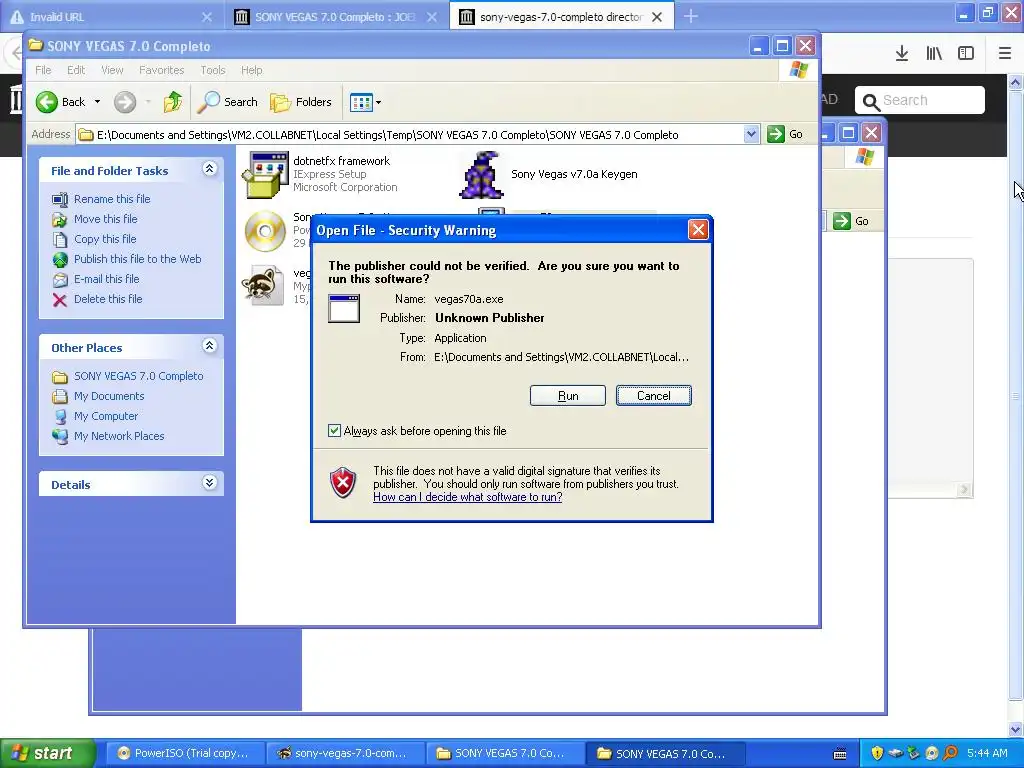Click Go in the rear Explorer window

pyautogui.click(x=852, y=221)
